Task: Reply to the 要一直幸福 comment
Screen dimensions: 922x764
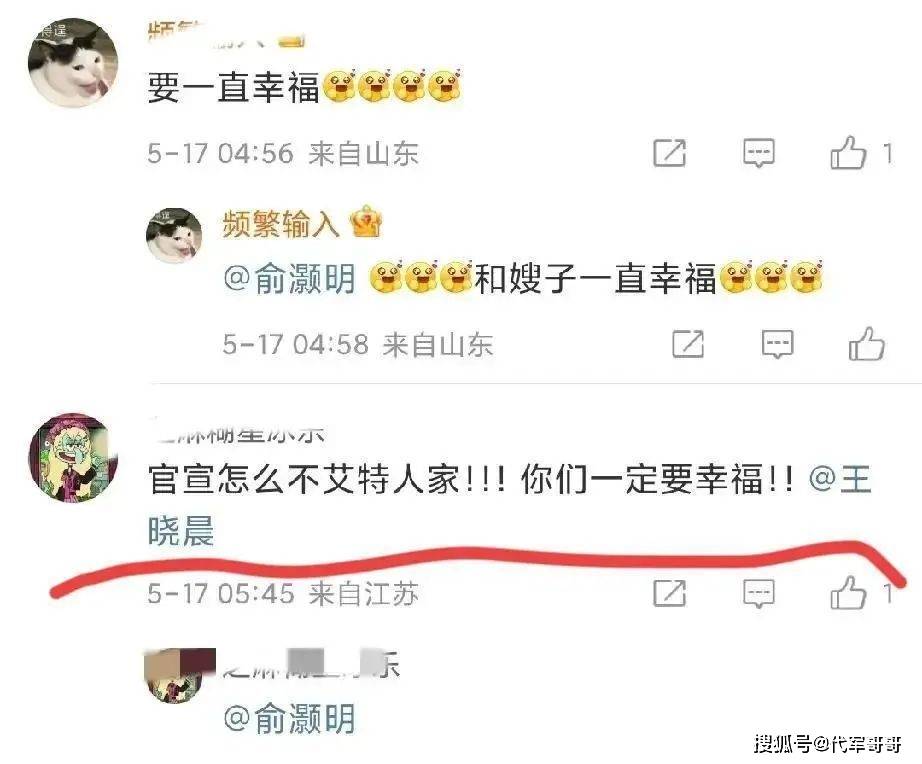Action: [759, 154]
